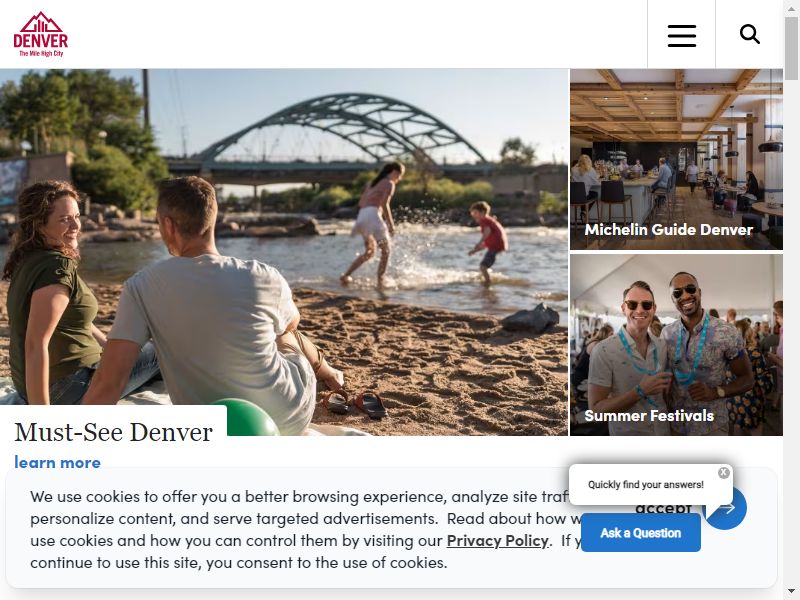The image size is (800, 600).
Task: Click the magnifying glass search icon
Action: [749, 35]
